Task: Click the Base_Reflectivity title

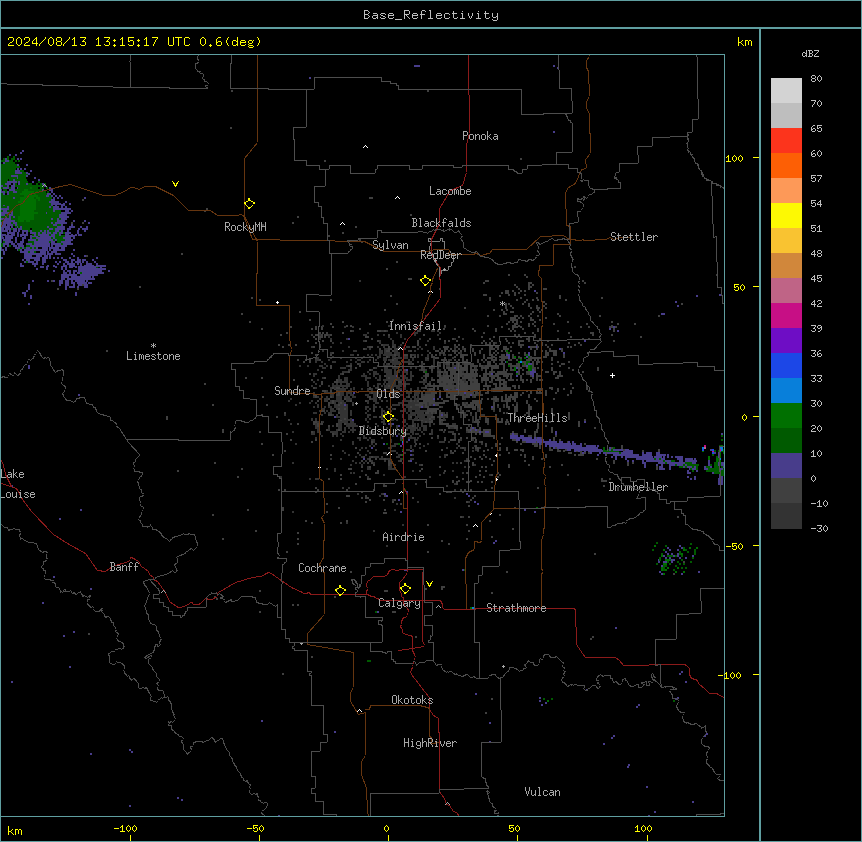Action: (x=431, y=15)
